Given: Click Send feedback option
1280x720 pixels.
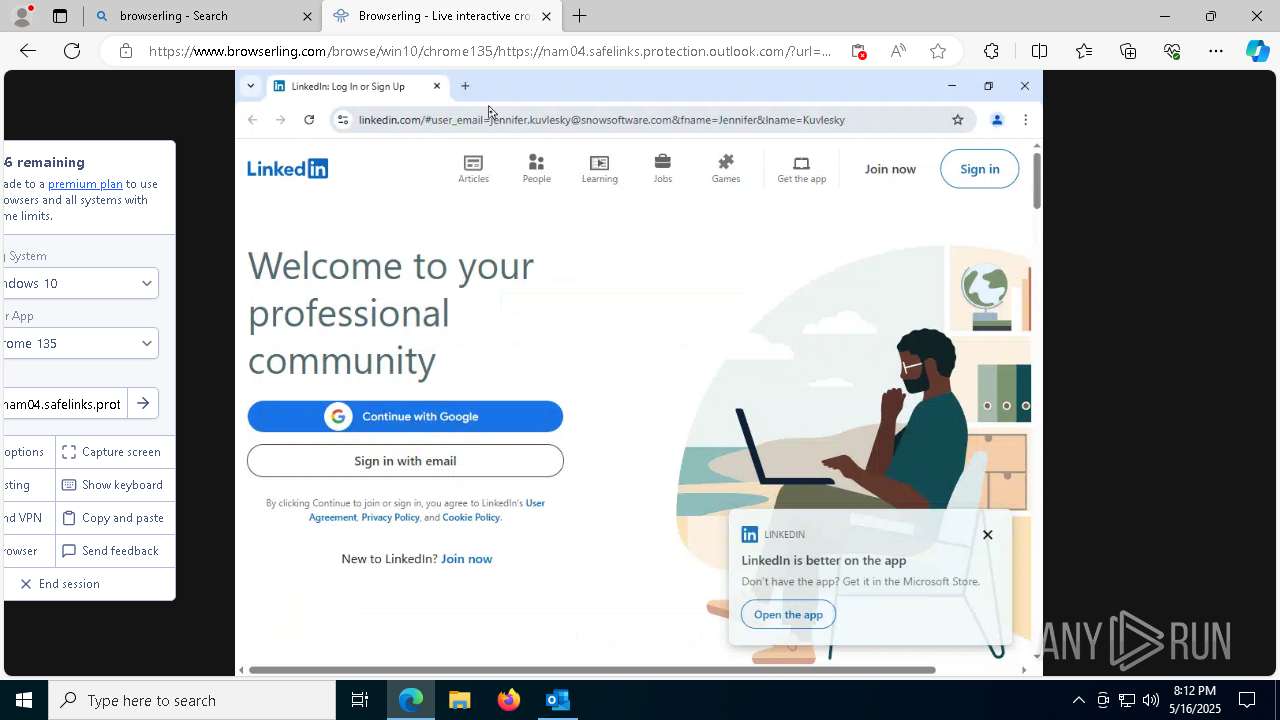Looking at the screenshot, I should (x=110, y=551).
